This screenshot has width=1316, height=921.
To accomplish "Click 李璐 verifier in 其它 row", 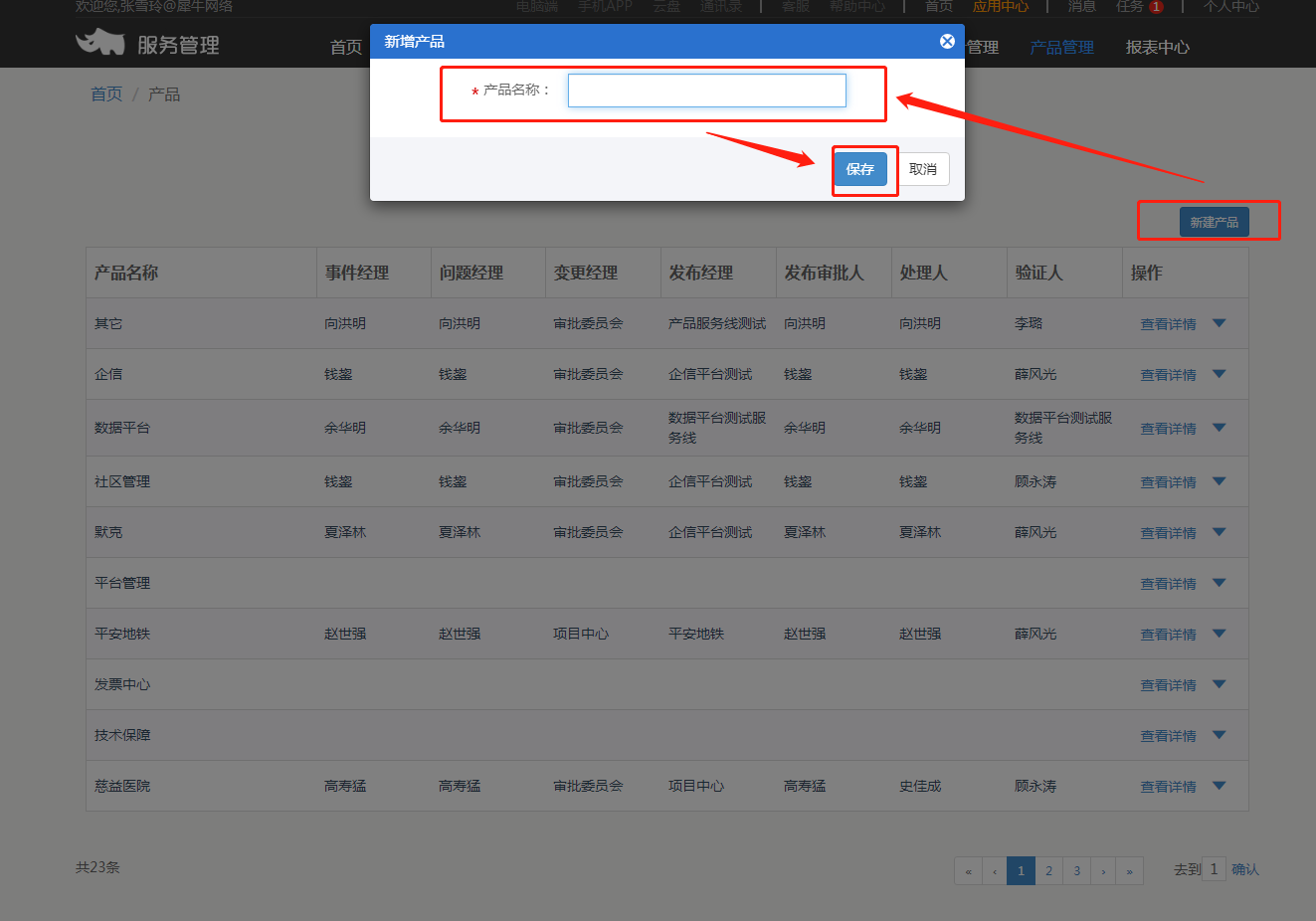I will point(1029,323).
